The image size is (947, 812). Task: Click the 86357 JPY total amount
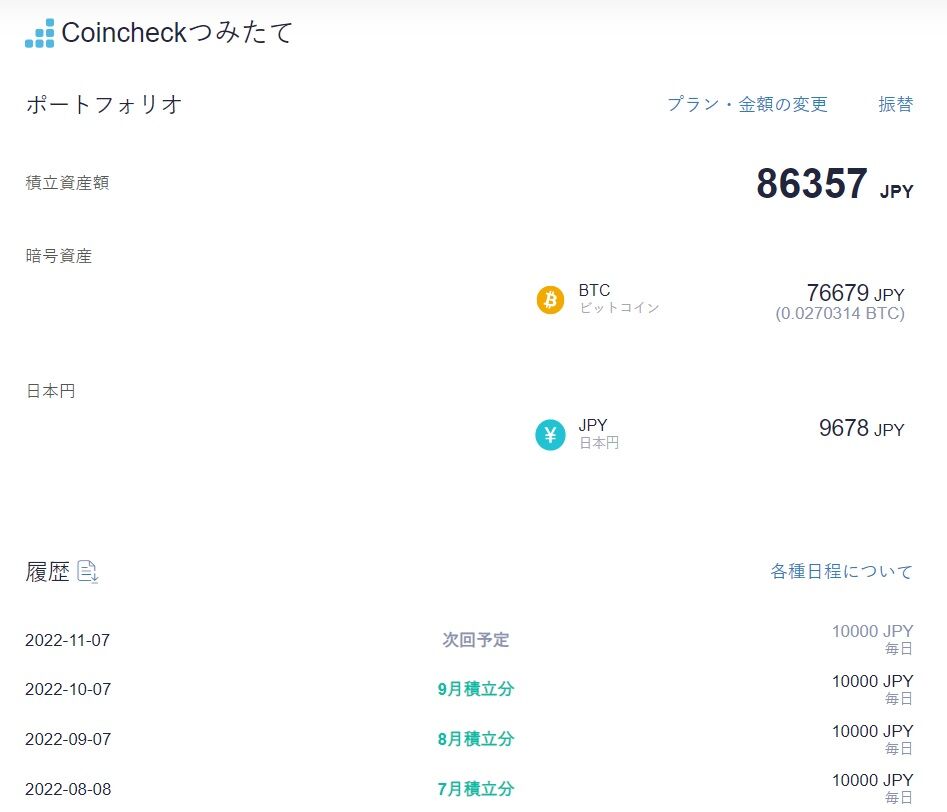click(x=833, y=185)
